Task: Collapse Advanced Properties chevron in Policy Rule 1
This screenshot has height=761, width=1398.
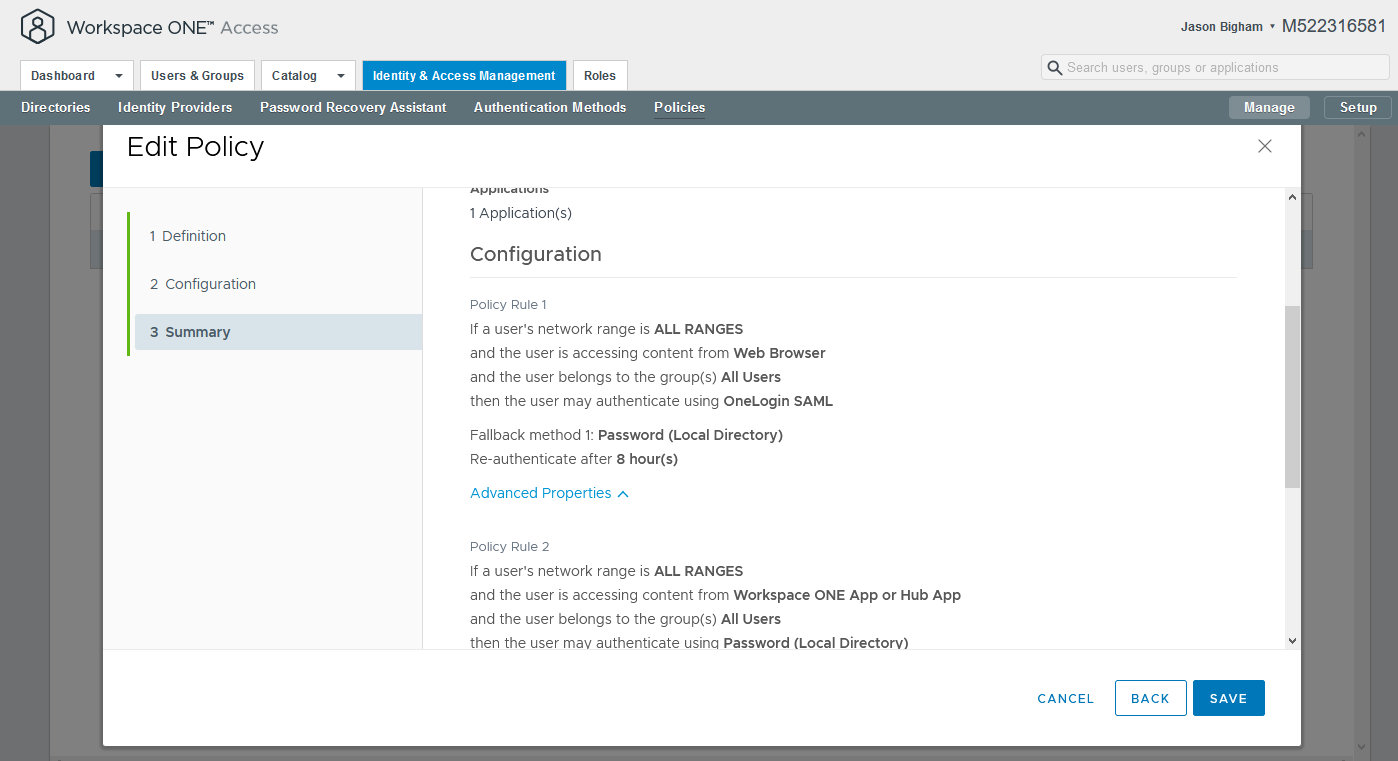Action: coord(623,494)
